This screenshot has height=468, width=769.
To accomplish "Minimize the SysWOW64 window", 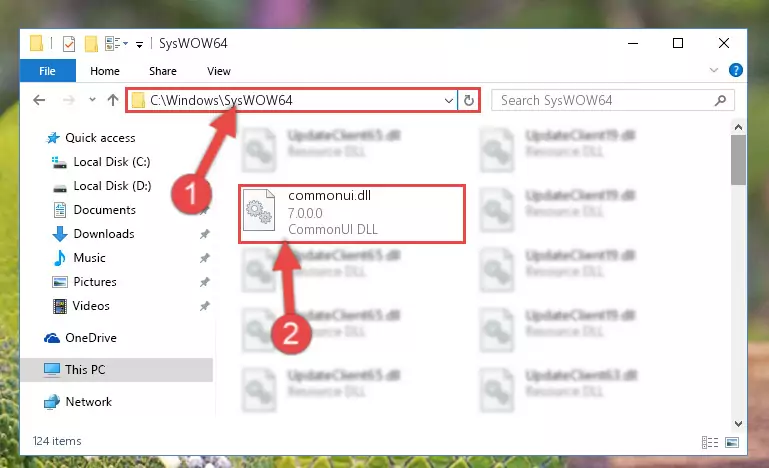I will [x=633, y=43].
